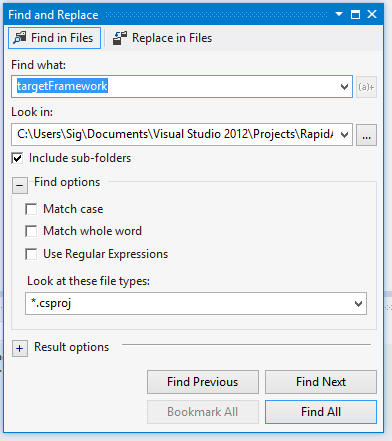
Task: Open the expression builder (a)+ button
Action: click(366, 87)
